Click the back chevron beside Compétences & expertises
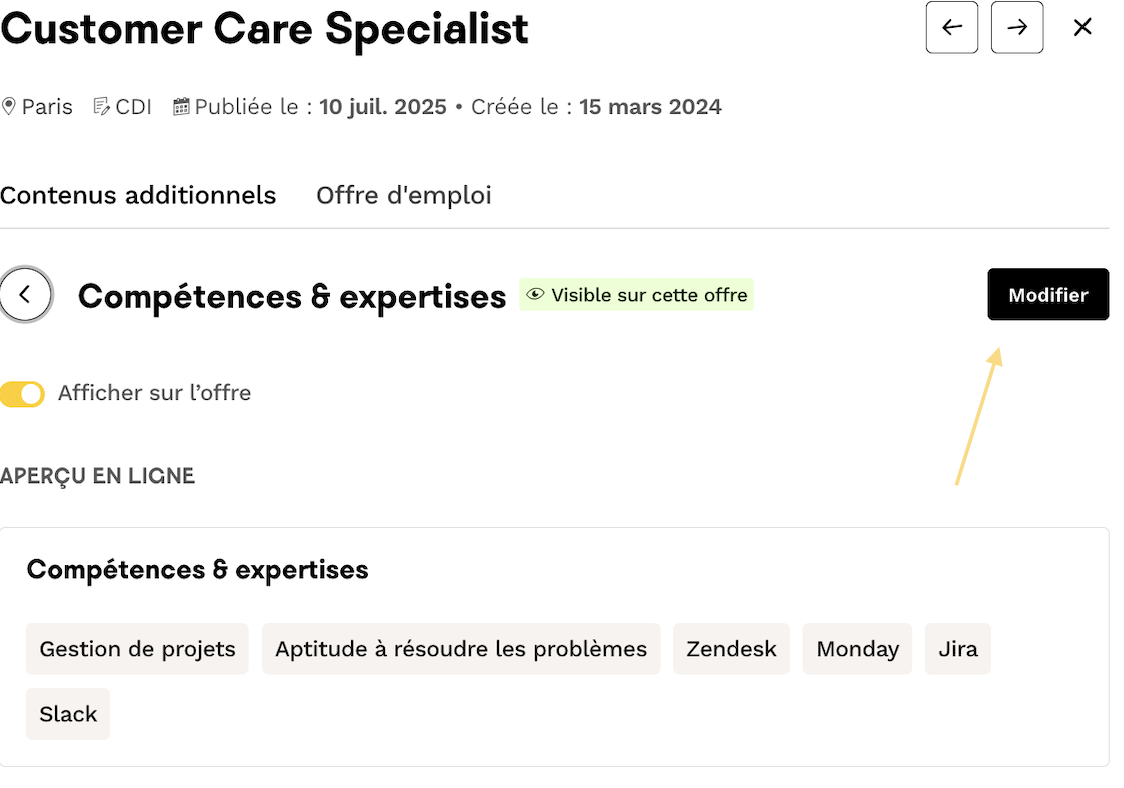Viewport: 1124px width, 788px height. (25, 295)
